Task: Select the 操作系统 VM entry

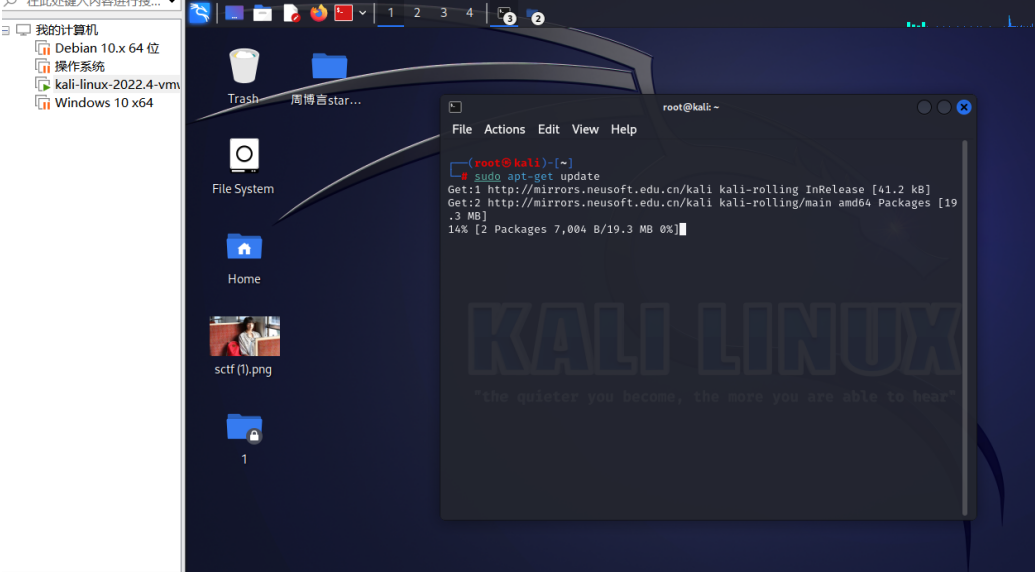Action: pos(79,66)
